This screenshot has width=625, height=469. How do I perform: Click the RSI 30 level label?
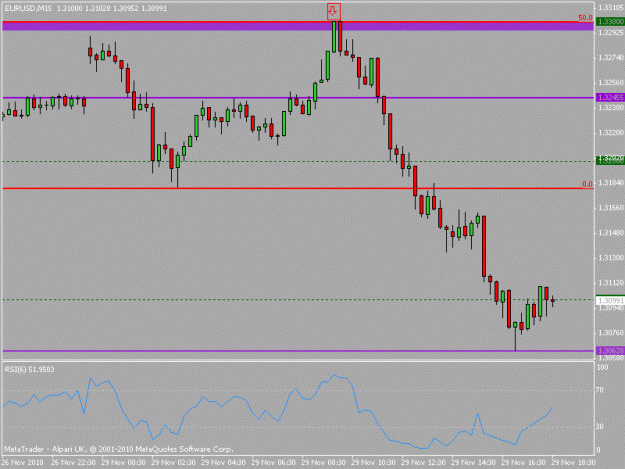(x=599, y=426)
